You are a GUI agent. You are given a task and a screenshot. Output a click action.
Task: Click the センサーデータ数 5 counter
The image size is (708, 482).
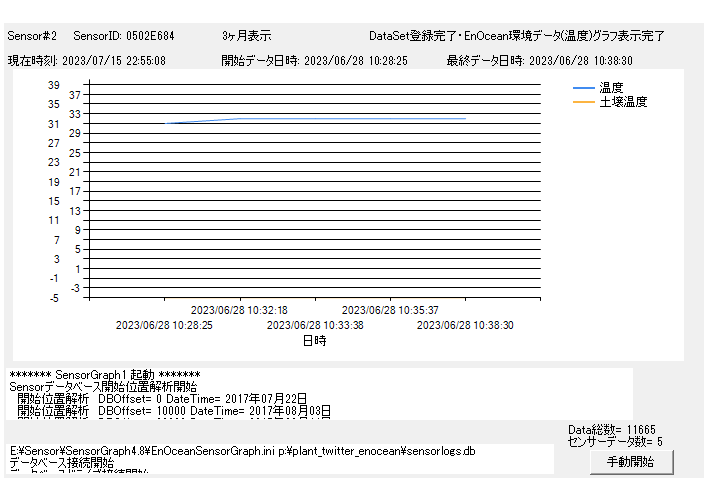tap(614, 441)
